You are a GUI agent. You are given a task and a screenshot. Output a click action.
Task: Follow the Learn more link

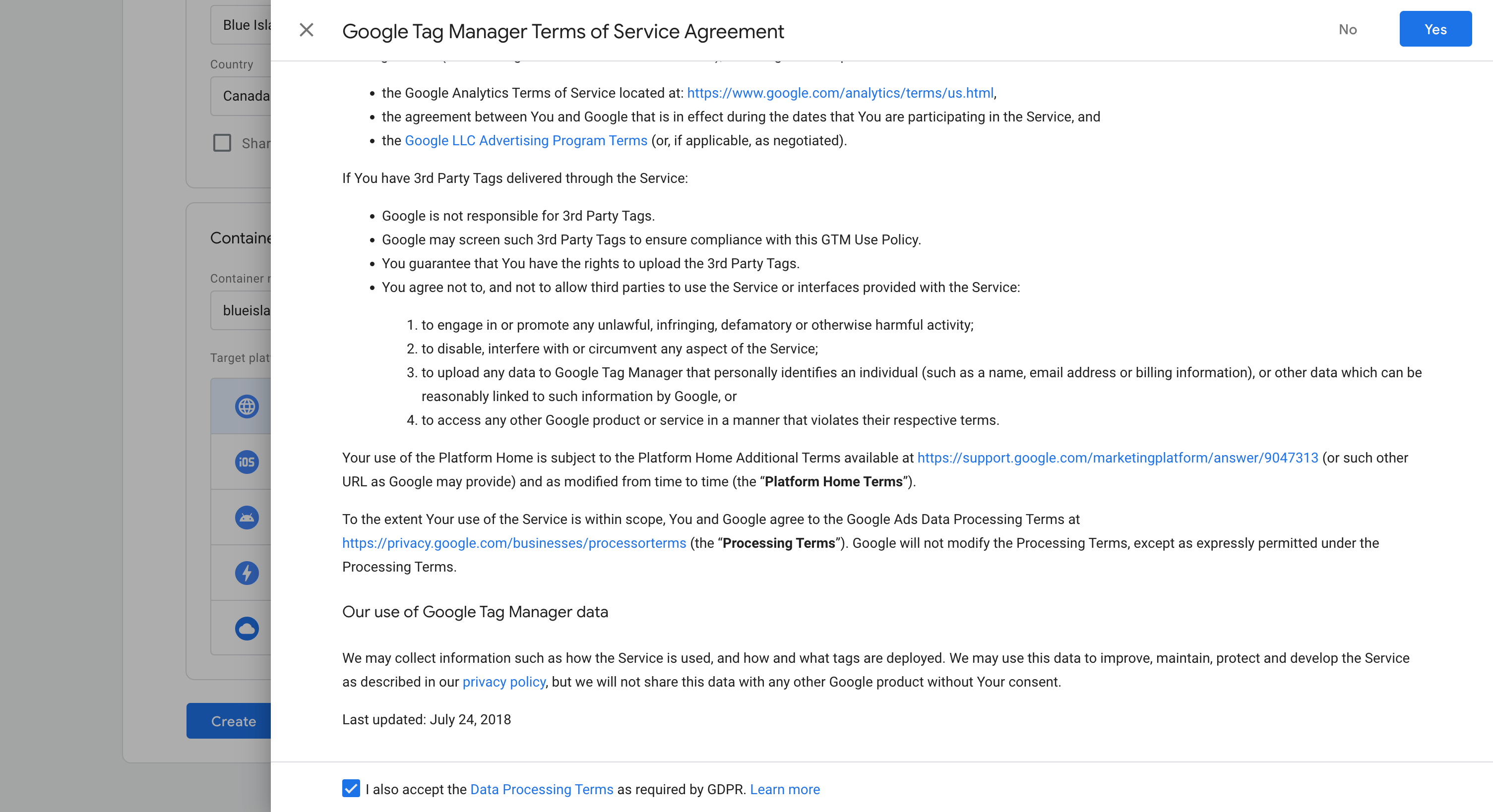[x=785, y=789]
